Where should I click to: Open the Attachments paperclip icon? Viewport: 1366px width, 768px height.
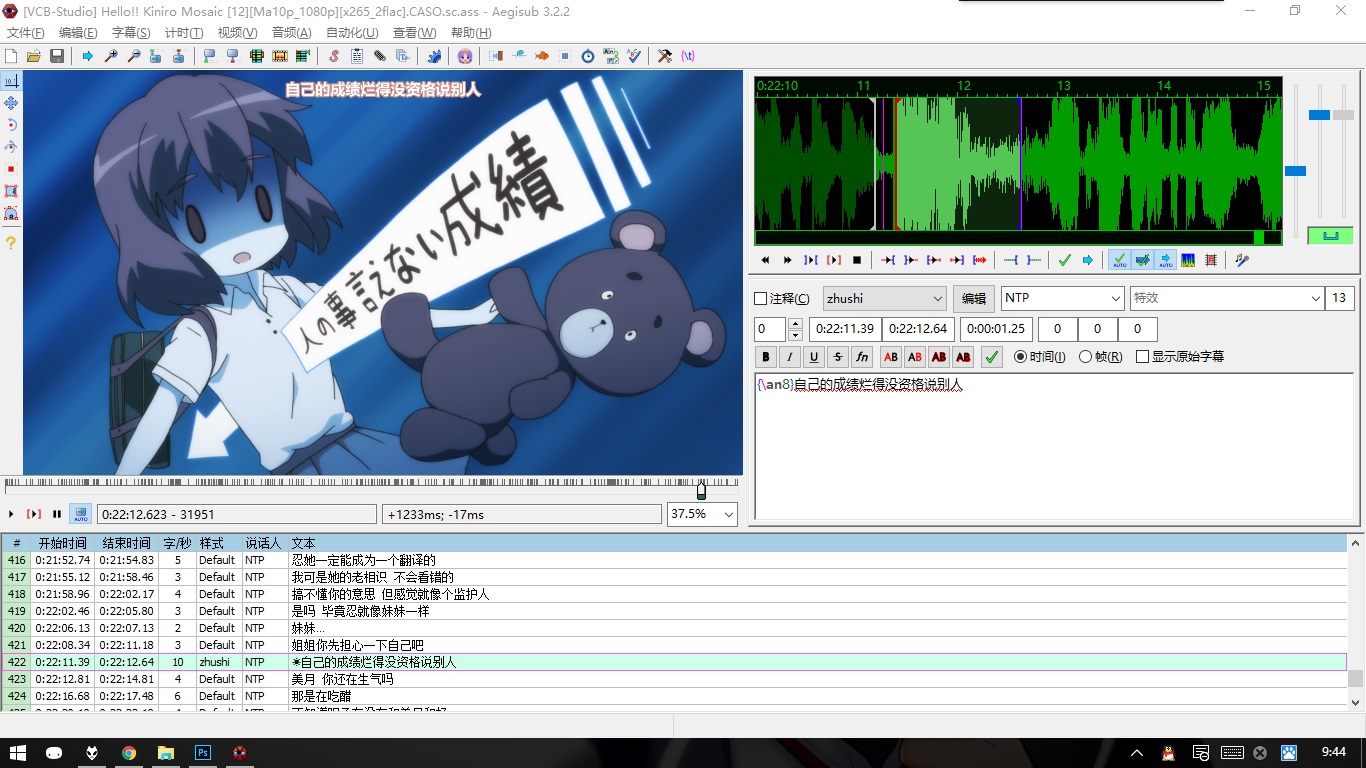pos(380,56)
